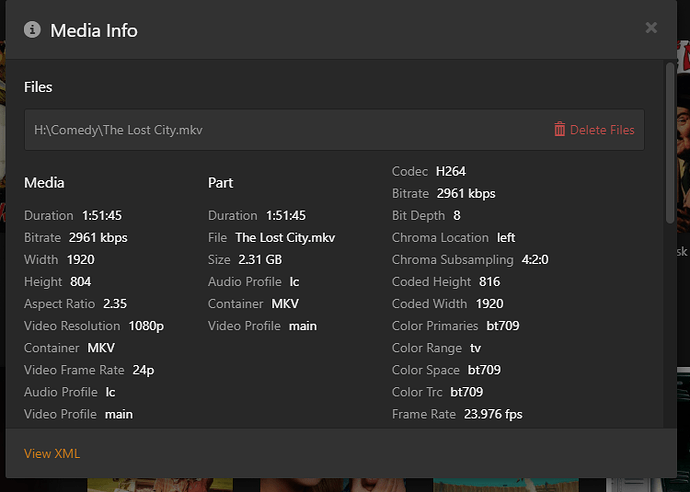Click the Files section heading
The width and height of the screenshot is (690, 492).
coord(38,87)
